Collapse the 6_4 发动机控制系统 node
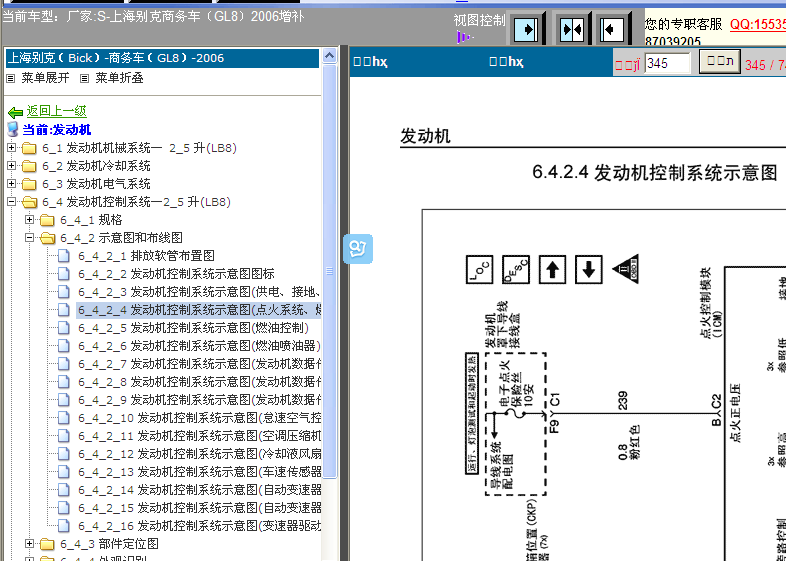786x561 pixels. click(x=12, y=202)
